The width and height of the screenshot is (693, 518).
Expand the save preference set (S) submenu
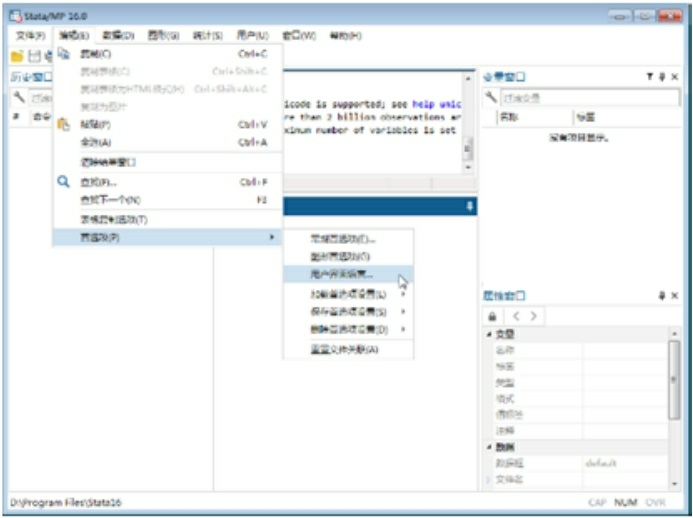348,312
